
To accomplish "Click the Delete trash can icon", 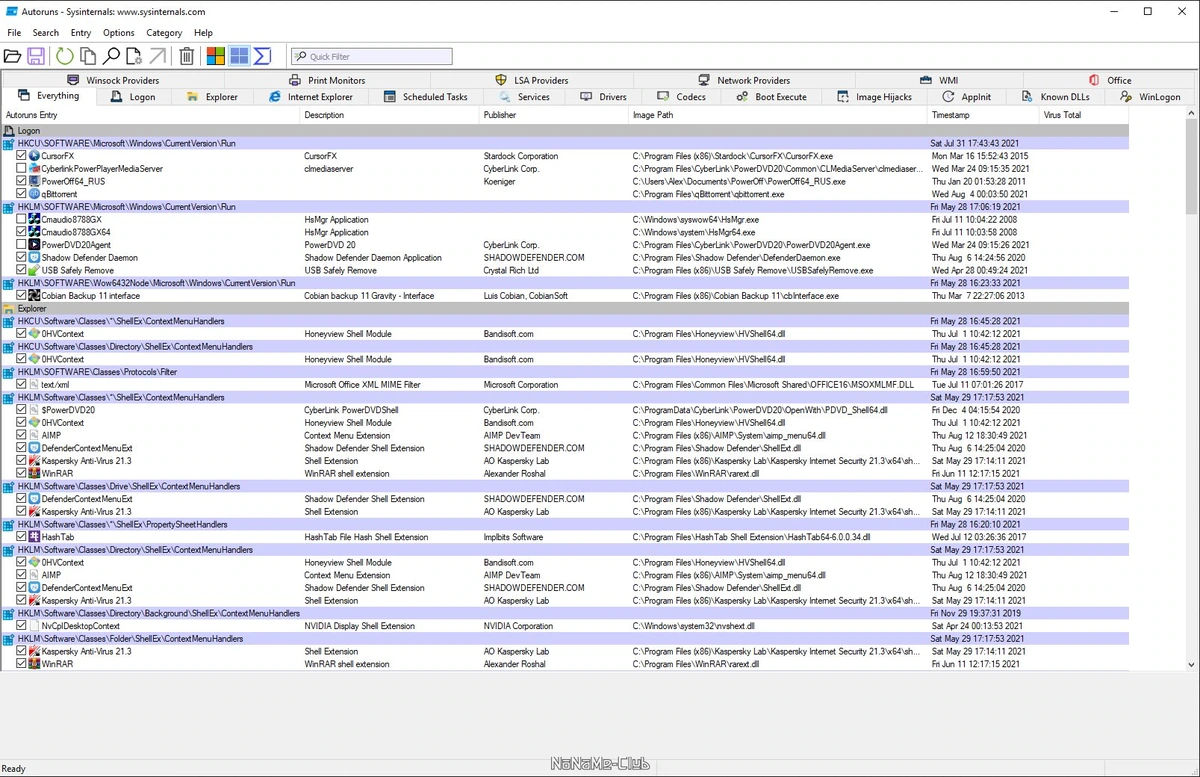I will (x=187, y=57).
